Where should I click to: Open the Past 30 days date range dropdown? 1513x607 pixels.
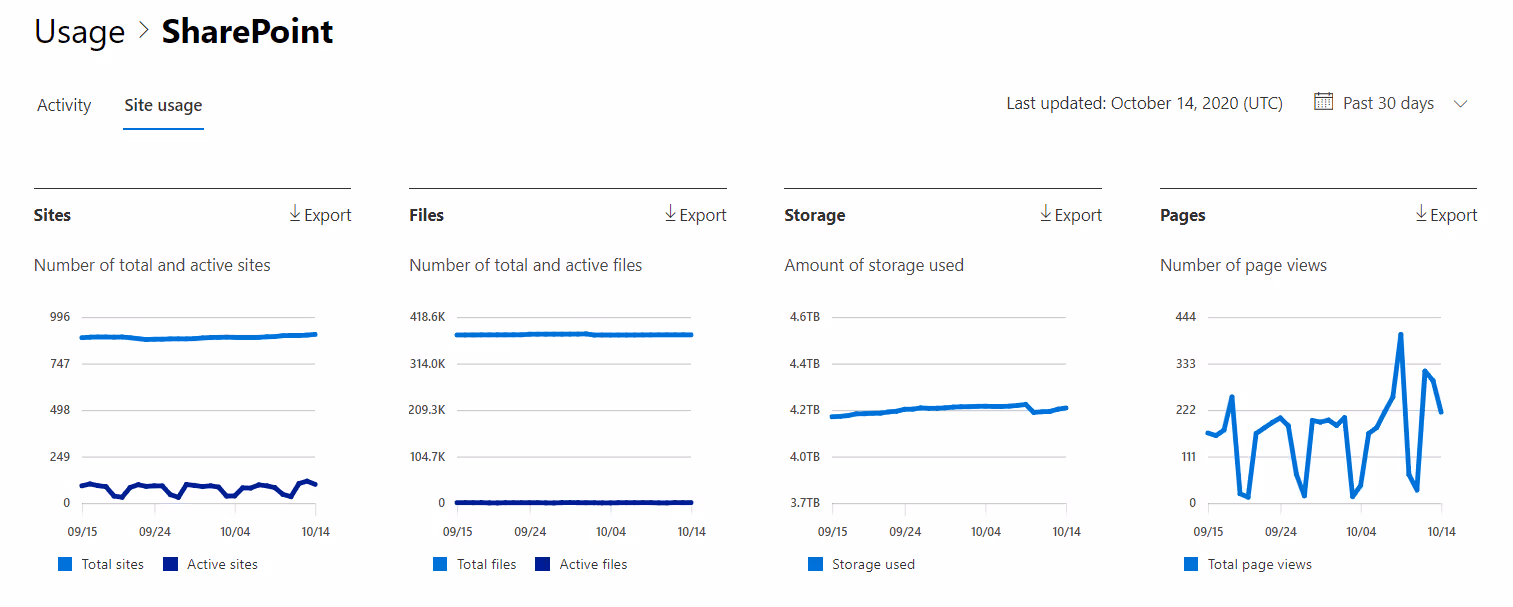click(1390, 103)
